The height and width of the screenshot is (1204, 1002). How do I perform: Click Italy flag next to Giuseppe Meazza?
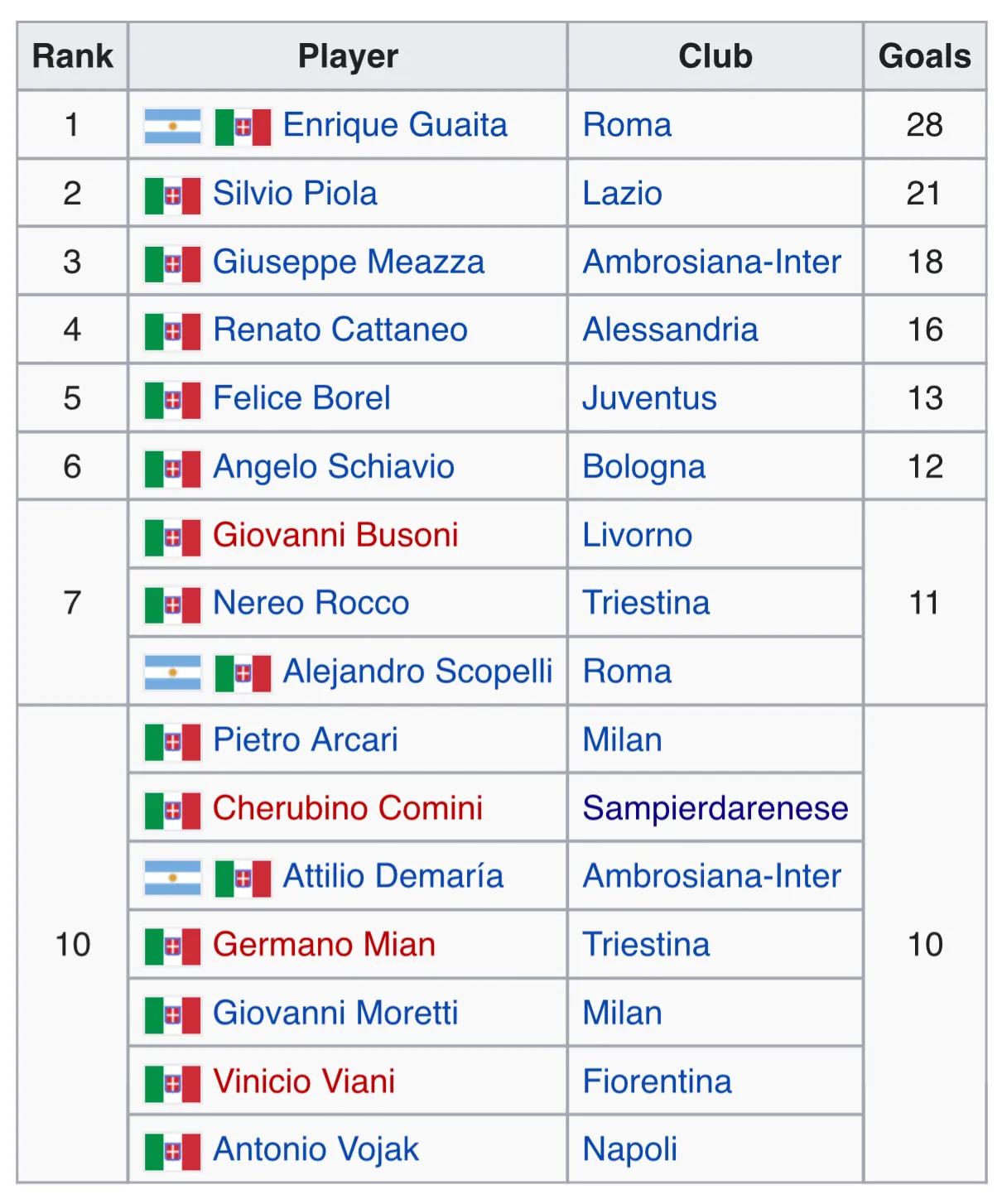[x=172, y=264]
